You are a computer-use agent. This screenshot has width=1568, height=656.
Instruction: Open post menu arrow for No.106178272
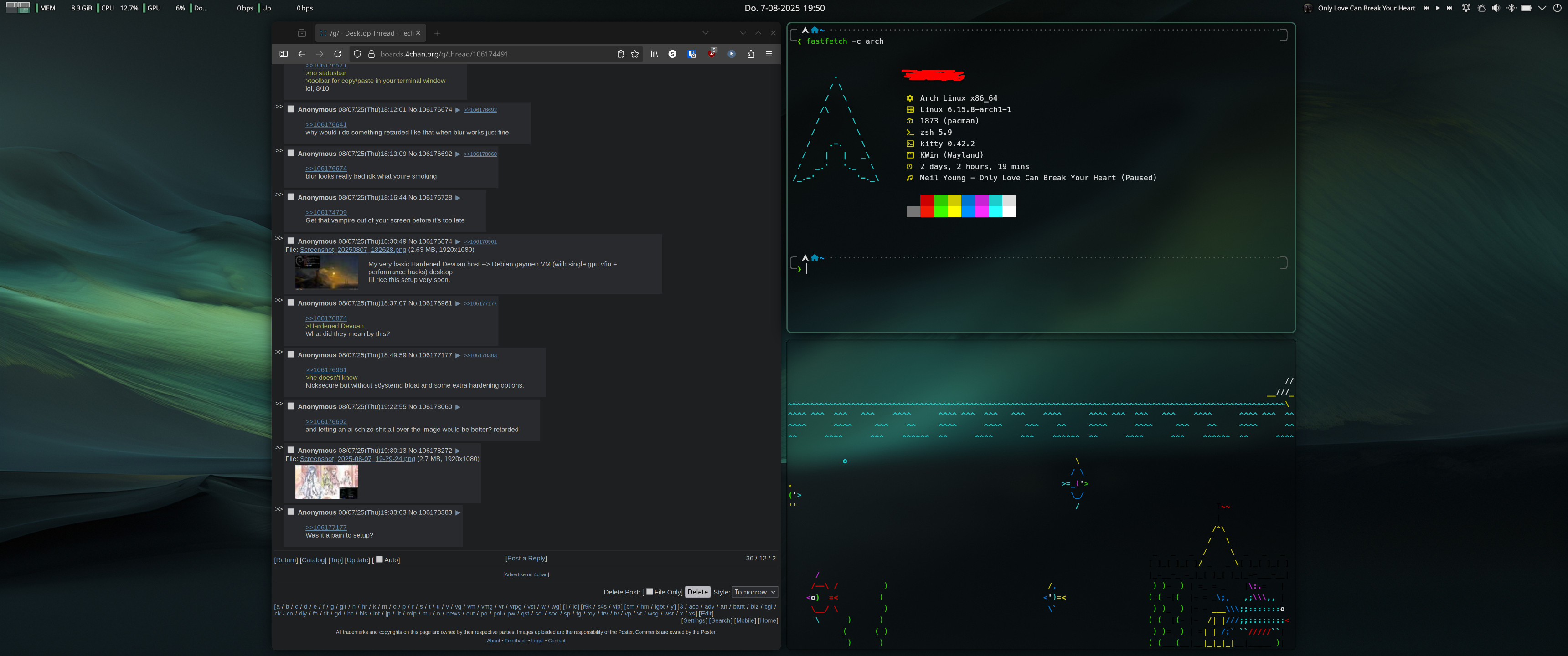(x=458, y=451)
